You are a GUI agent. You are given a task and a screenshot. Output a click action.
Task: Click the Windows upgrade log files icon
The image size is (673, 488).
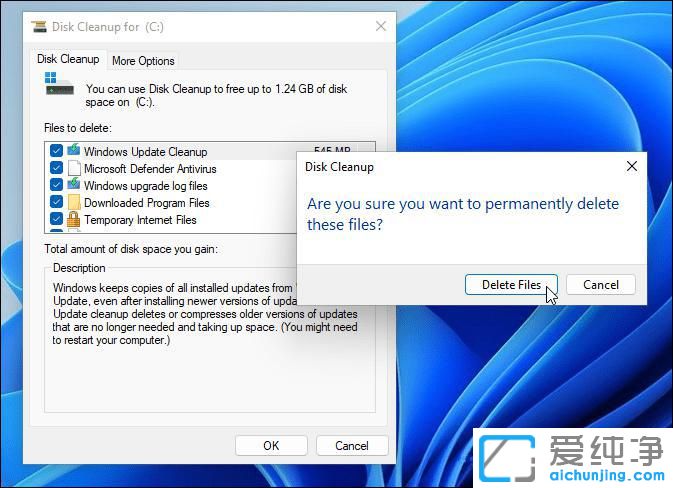[x=74, y=185]
